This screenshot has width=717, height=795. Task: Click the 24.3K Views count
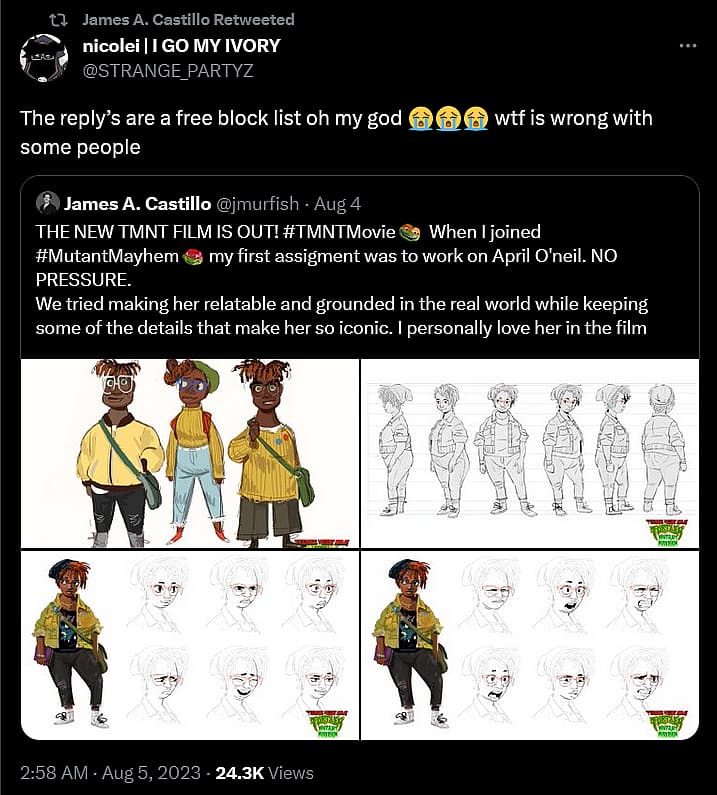(x=264, y=773)
